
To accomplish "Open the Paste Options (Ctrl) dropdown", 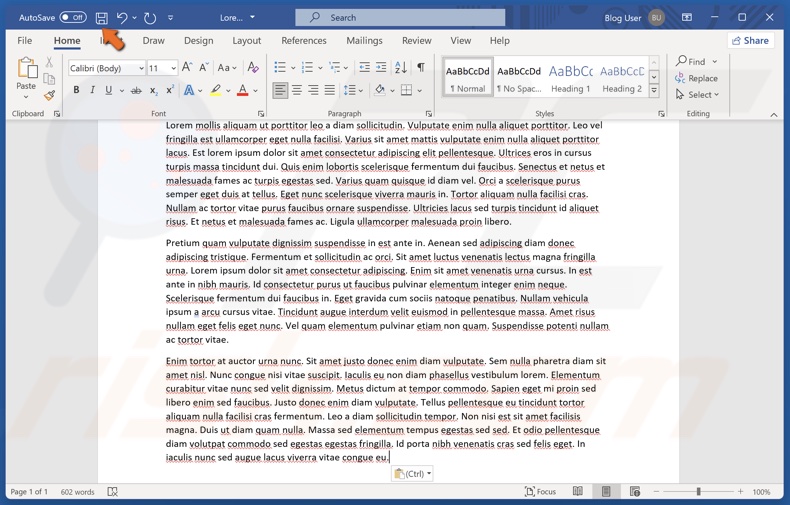I will click(412, 474).
